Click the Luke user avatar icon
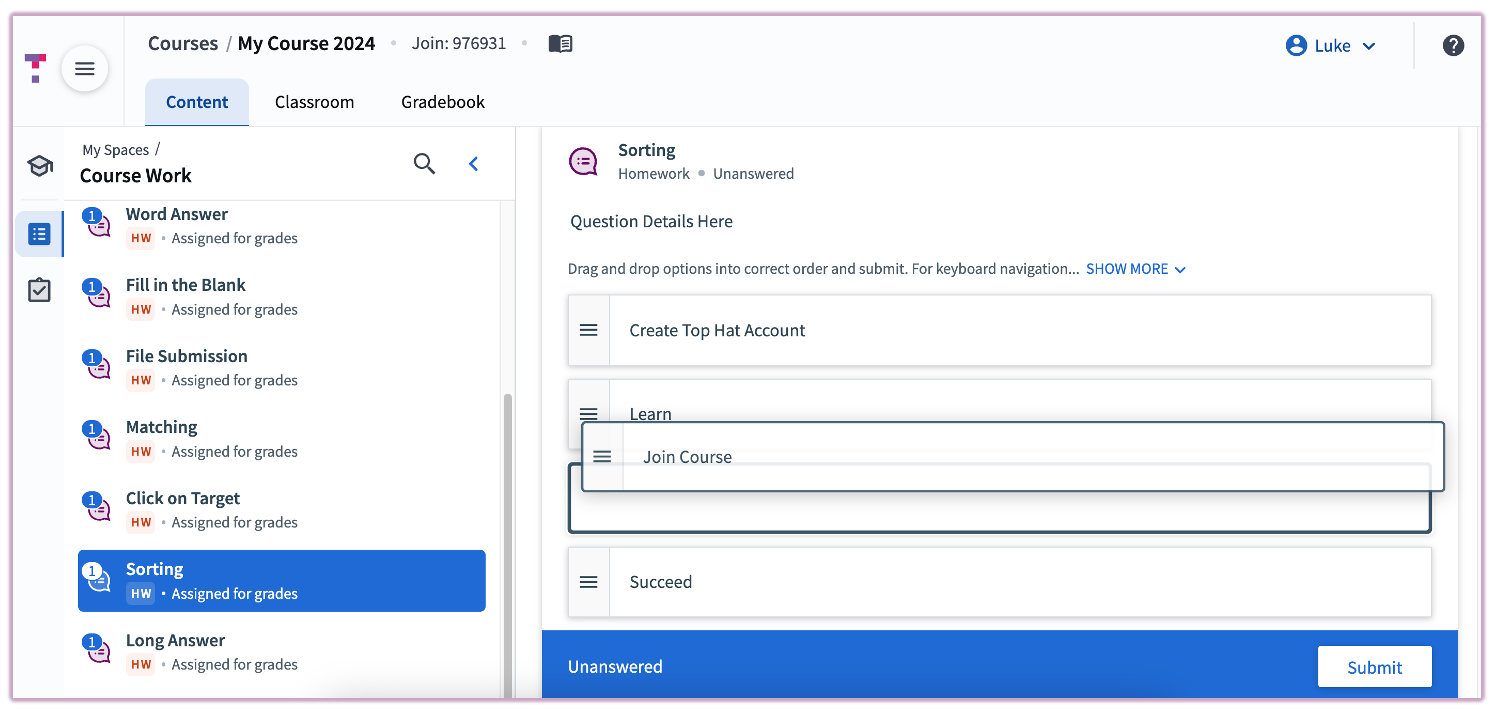This screenshot has width=1494, height=712. [x=1296, y=45]
